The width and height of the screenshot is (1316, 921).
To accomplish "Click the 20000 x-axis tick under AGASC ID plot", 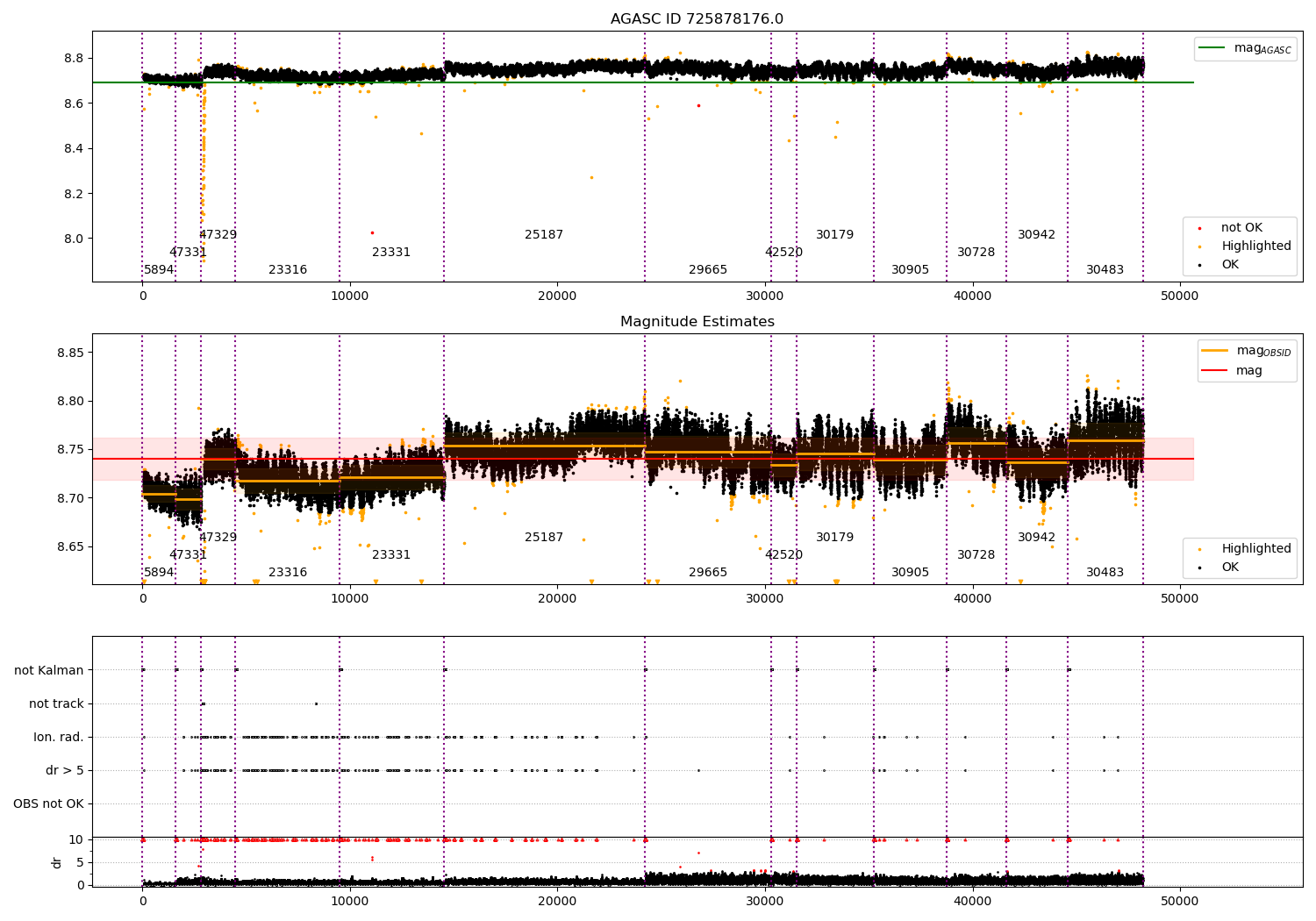I will tap(557, 296).
